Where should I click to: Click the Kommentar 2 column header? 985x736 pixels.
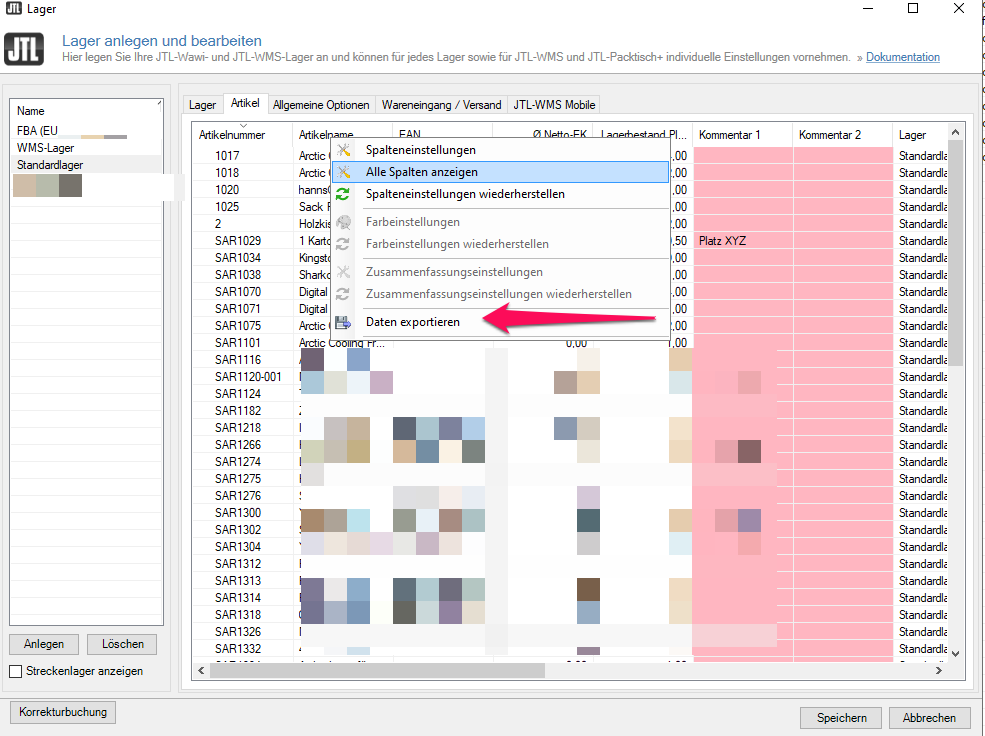842,135
